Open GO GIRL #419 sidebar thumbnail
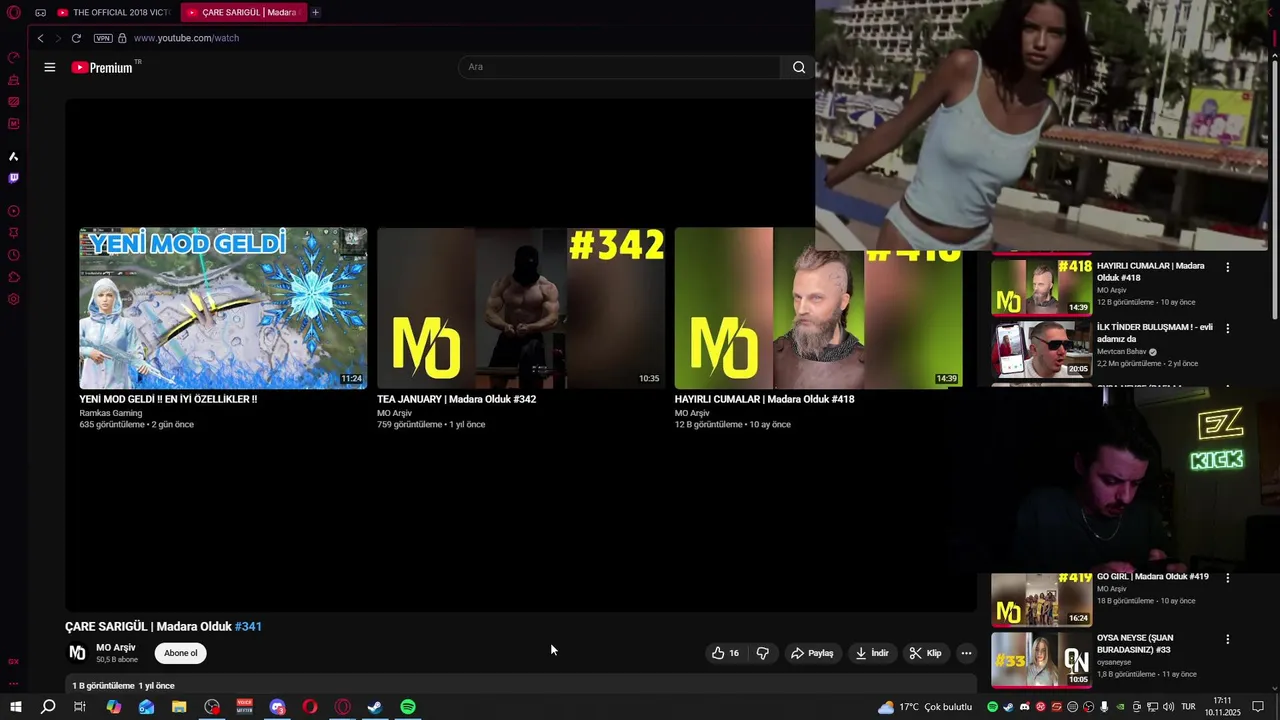 [1041, 598]
